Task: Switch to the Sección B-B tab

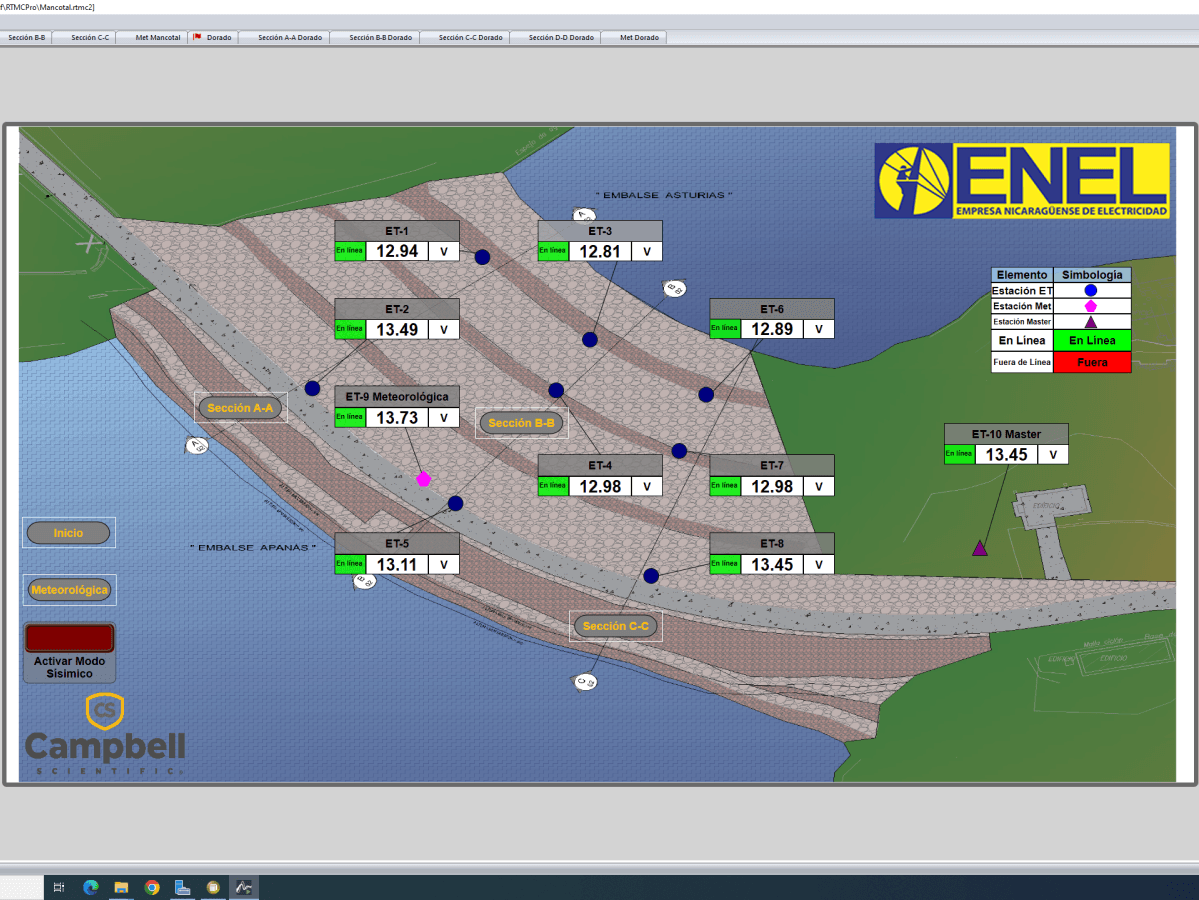Action: 26,37
